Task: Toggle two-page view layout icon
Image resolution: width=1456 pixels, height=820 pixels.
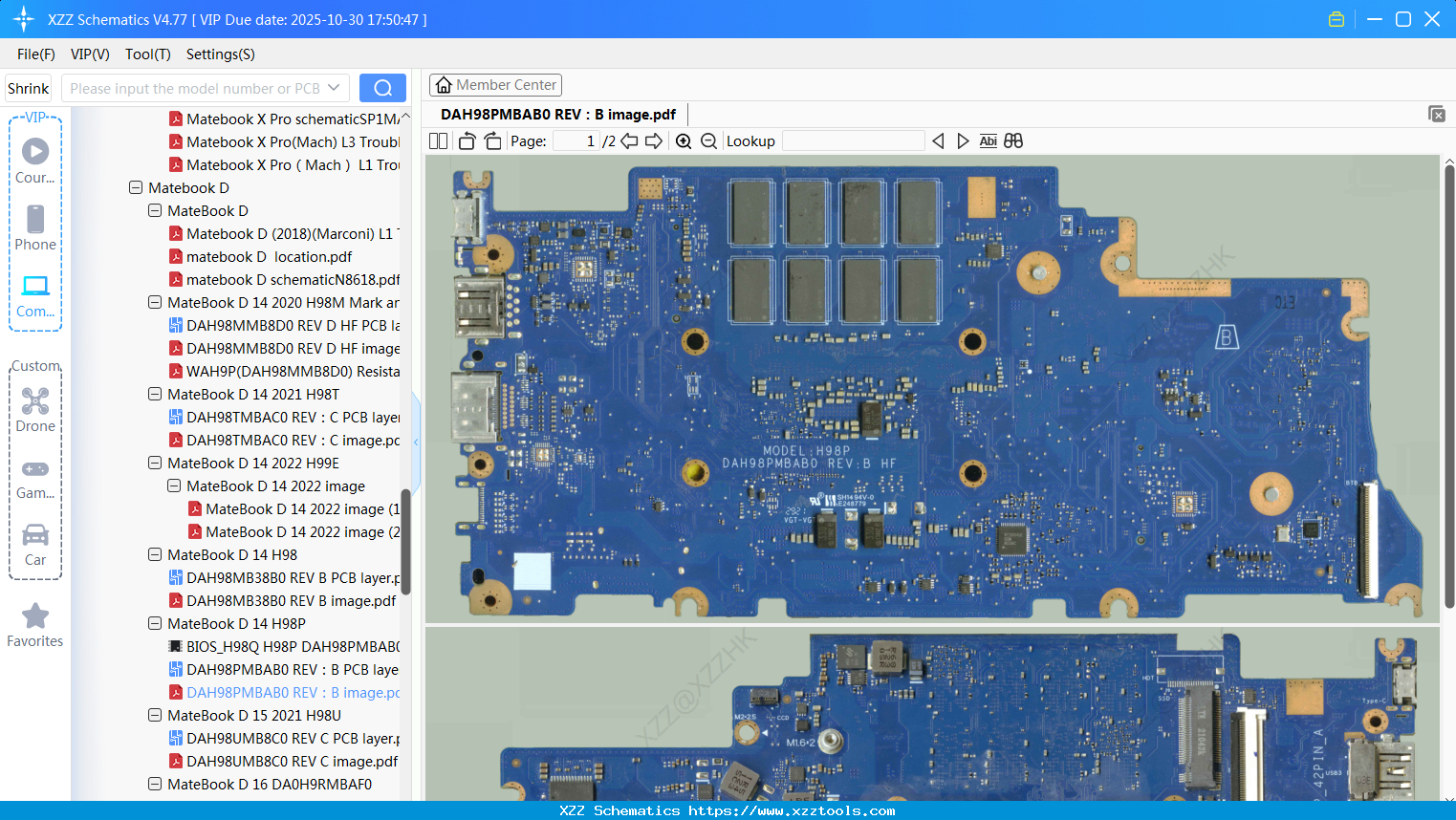Action: 438,141
